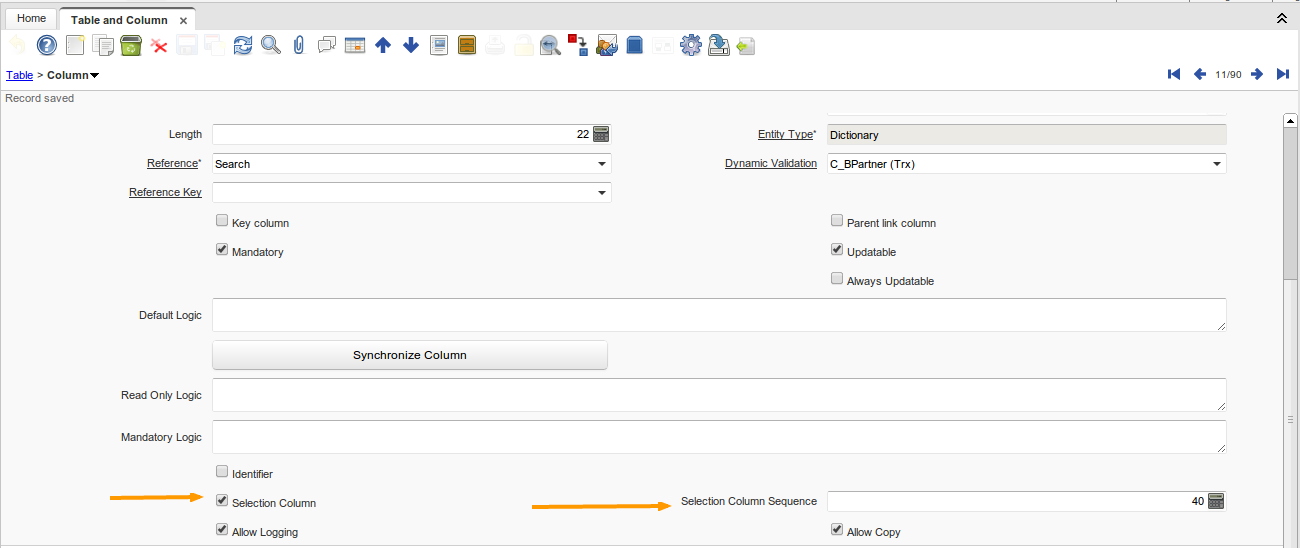Open the Lookup Record magnifier icon
The height and width of the screenshot is (548, 1300).
[x=271, y=45]
